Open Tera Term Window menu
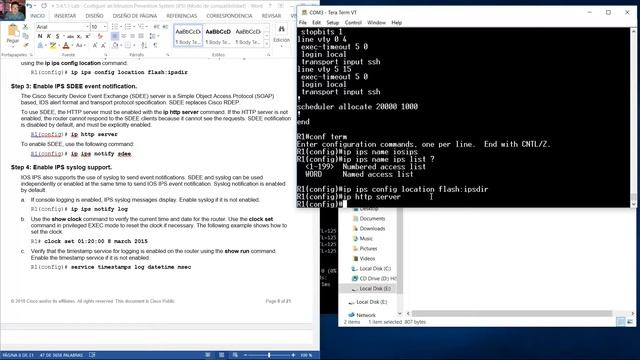This screenshot has height=360, width=640. pyautogui.click(x=376, y=22)
